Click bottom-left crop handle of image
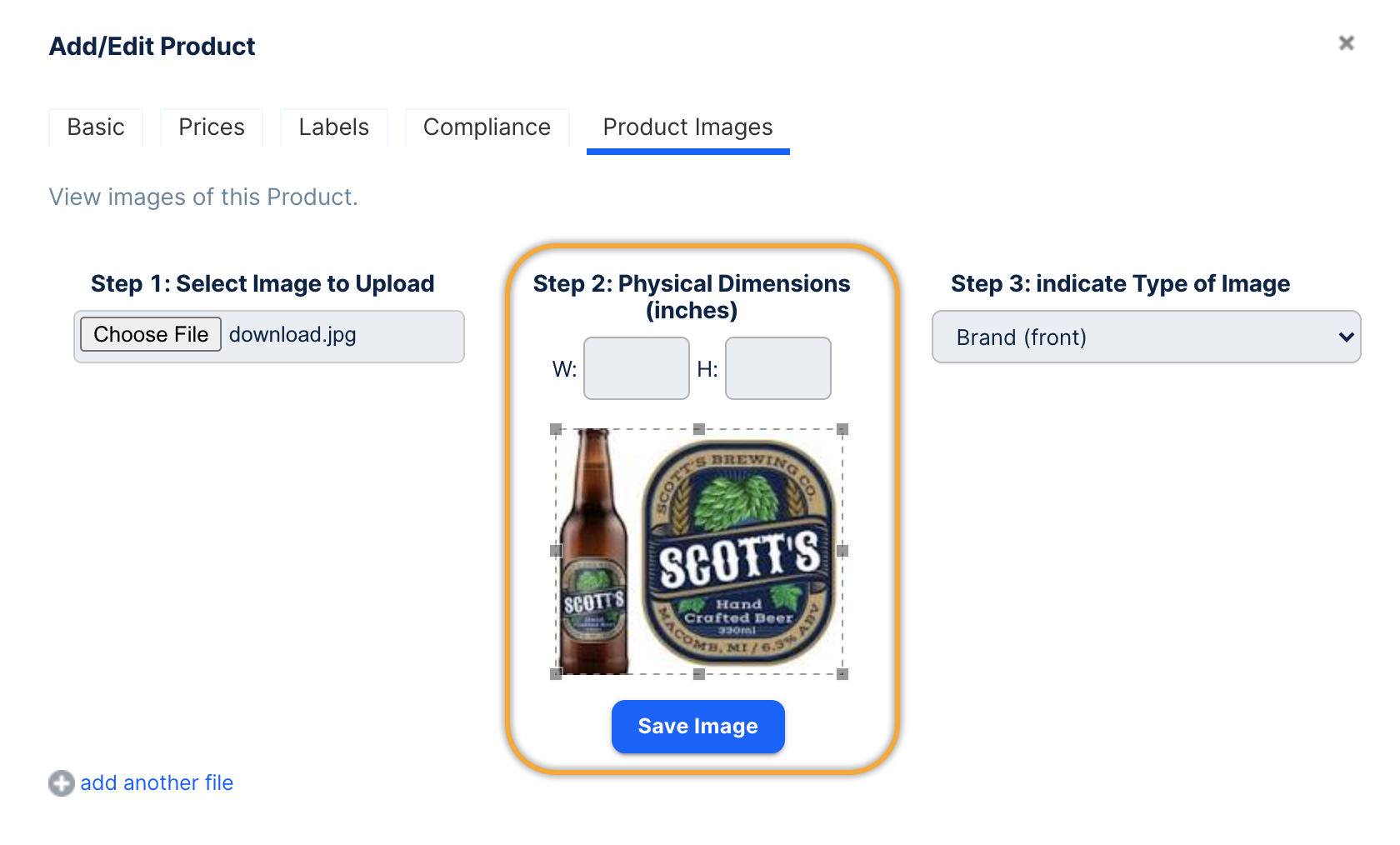Image resolution: width=1400 pixels, height=845 pixels. [x=556, y=674]
